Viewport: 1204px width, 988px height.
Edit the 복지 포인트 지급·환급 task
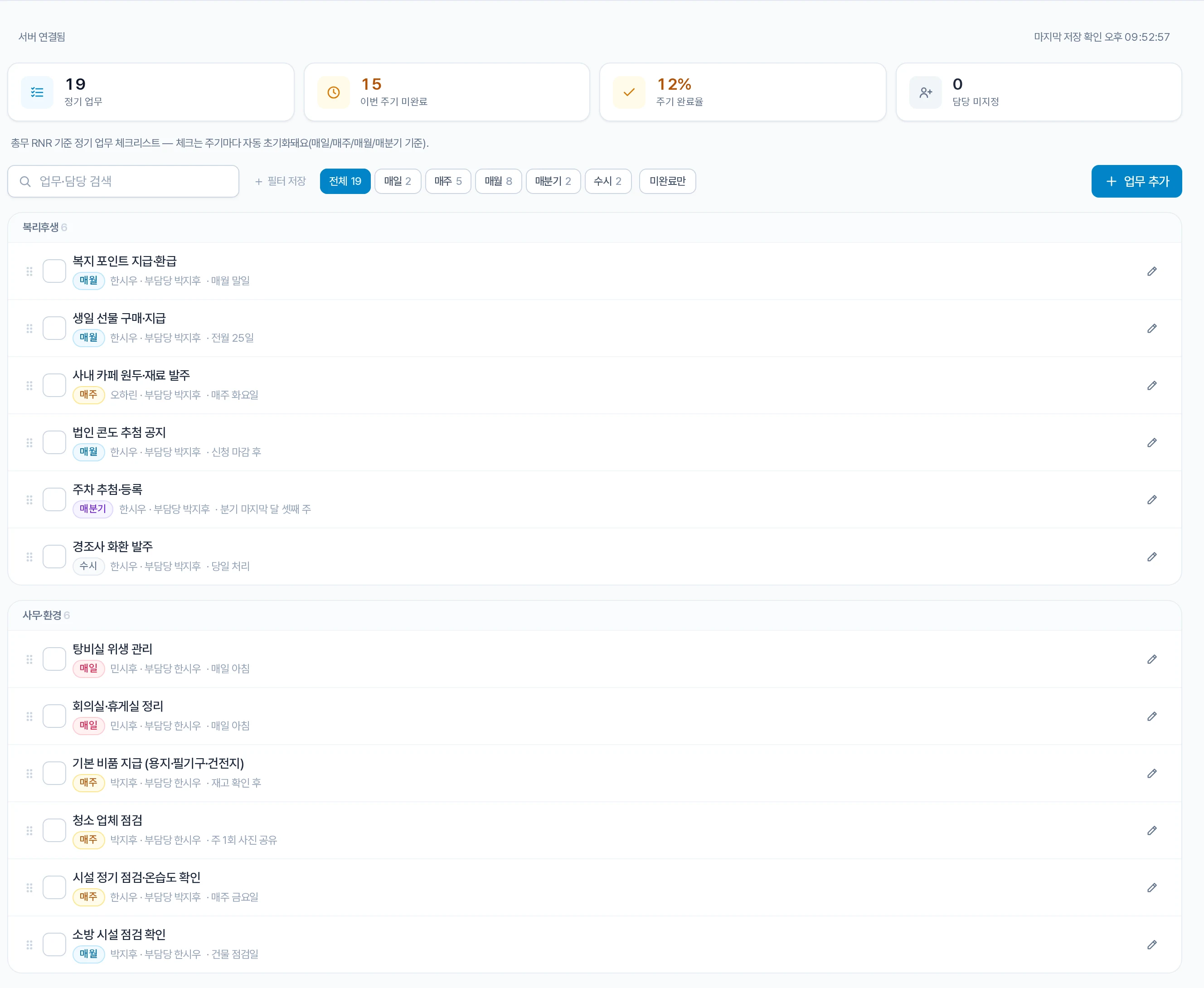click(1151, 271)
